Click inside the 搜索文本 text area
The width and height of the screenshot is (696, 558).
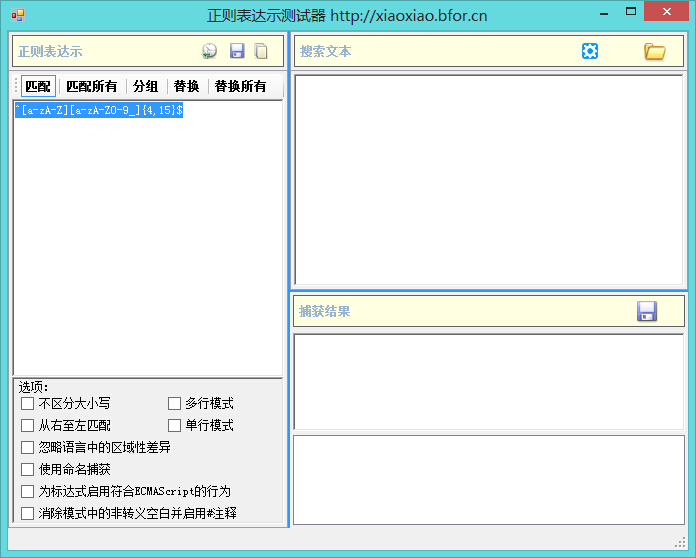click(488, 180)
